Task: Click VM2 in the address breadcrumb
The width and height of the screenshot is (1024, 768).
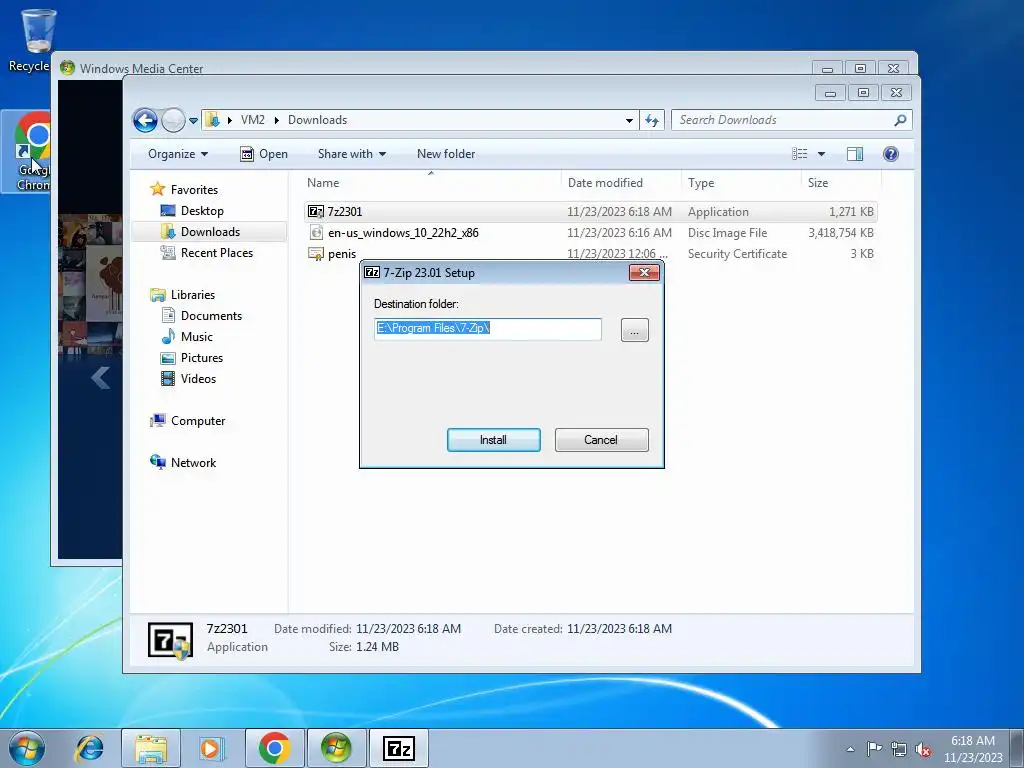Action: pyautogui.click(x=253, y=120)
